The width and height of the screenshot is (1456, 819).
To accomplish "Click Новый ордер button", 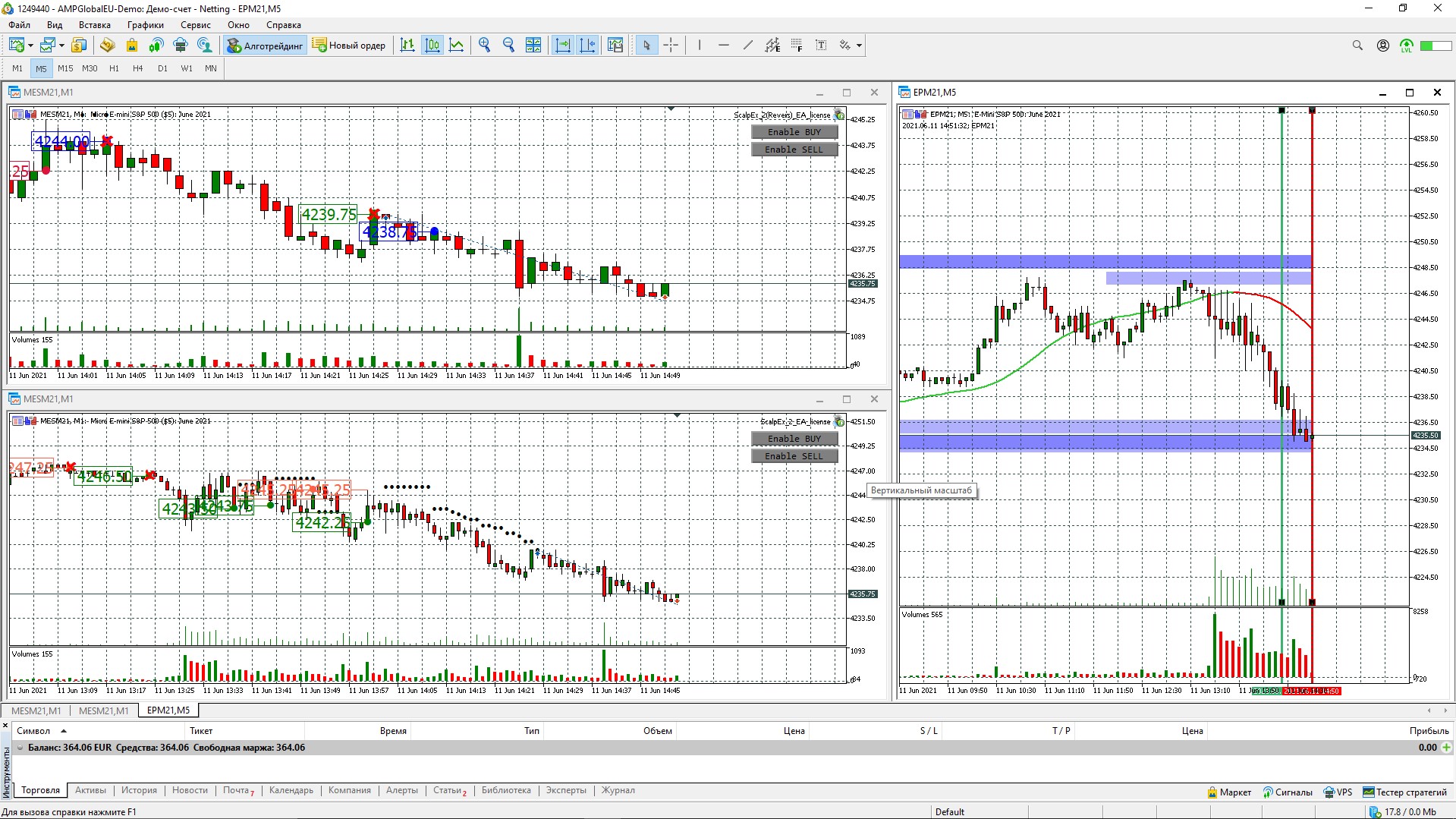I will (x=349, y=46).
